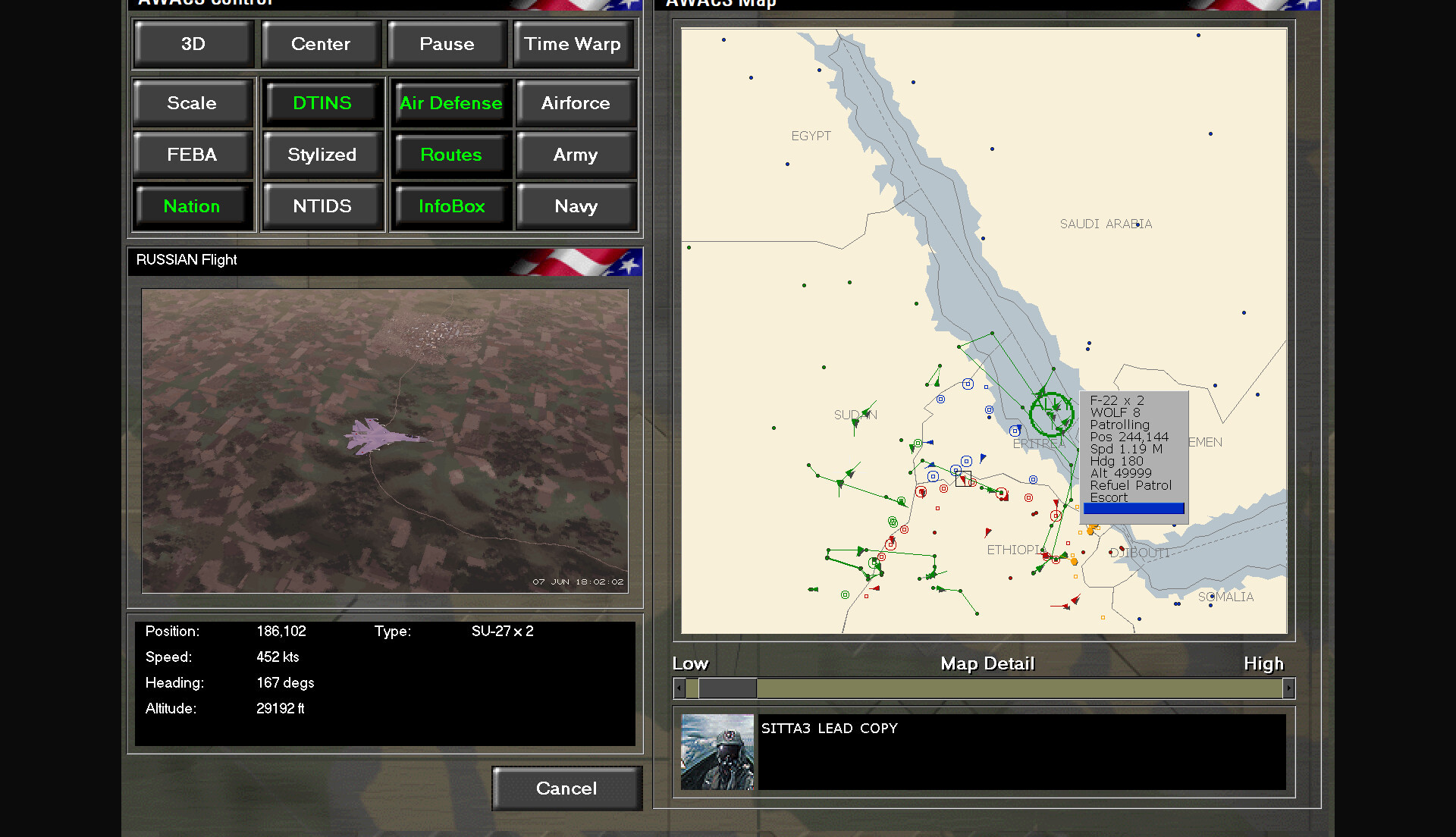Click the black square selection marker on map

pos(963,479)
